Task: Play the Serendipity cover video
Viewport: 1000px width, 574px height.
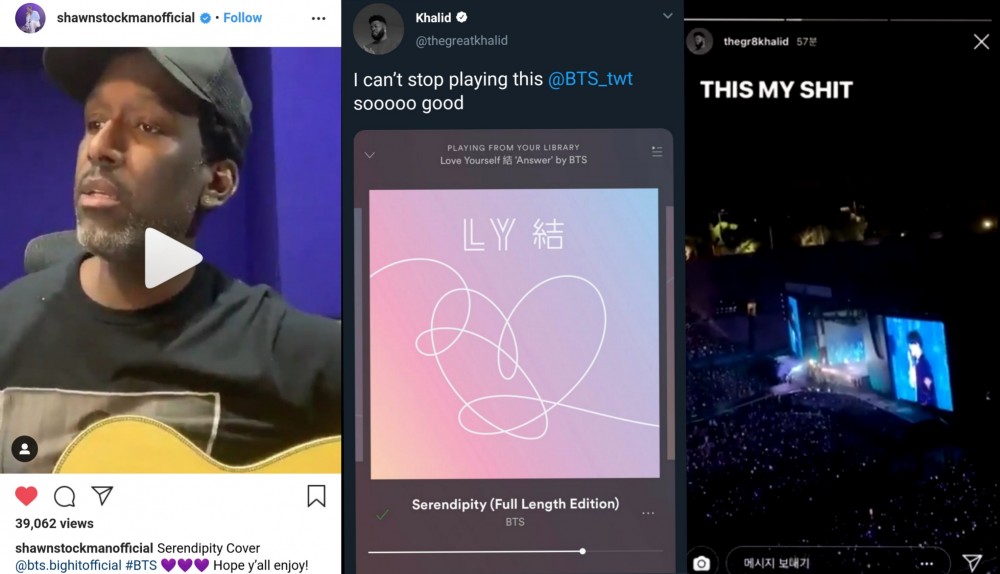Action: tap(172, 258)
